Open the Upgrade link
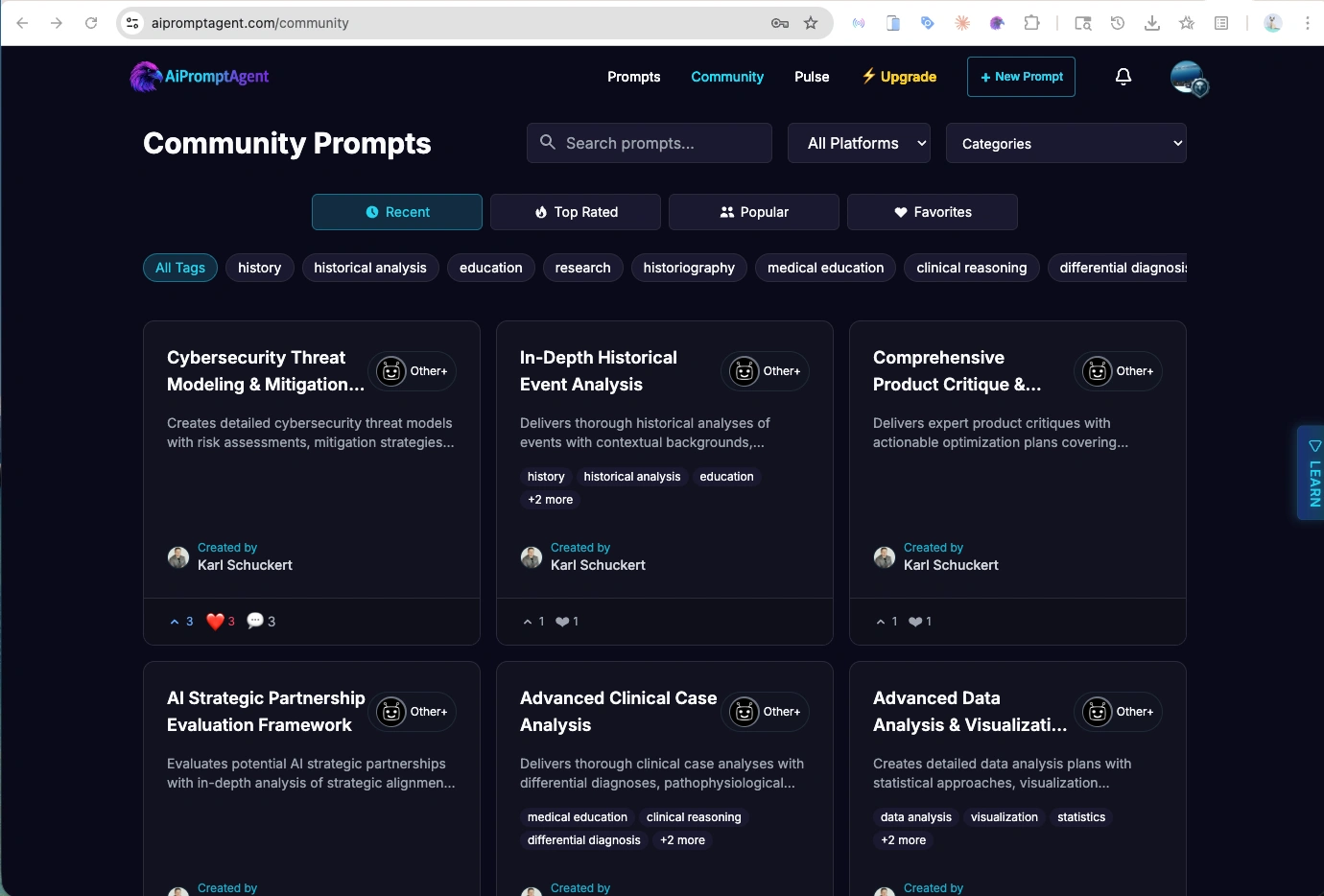 899,77
